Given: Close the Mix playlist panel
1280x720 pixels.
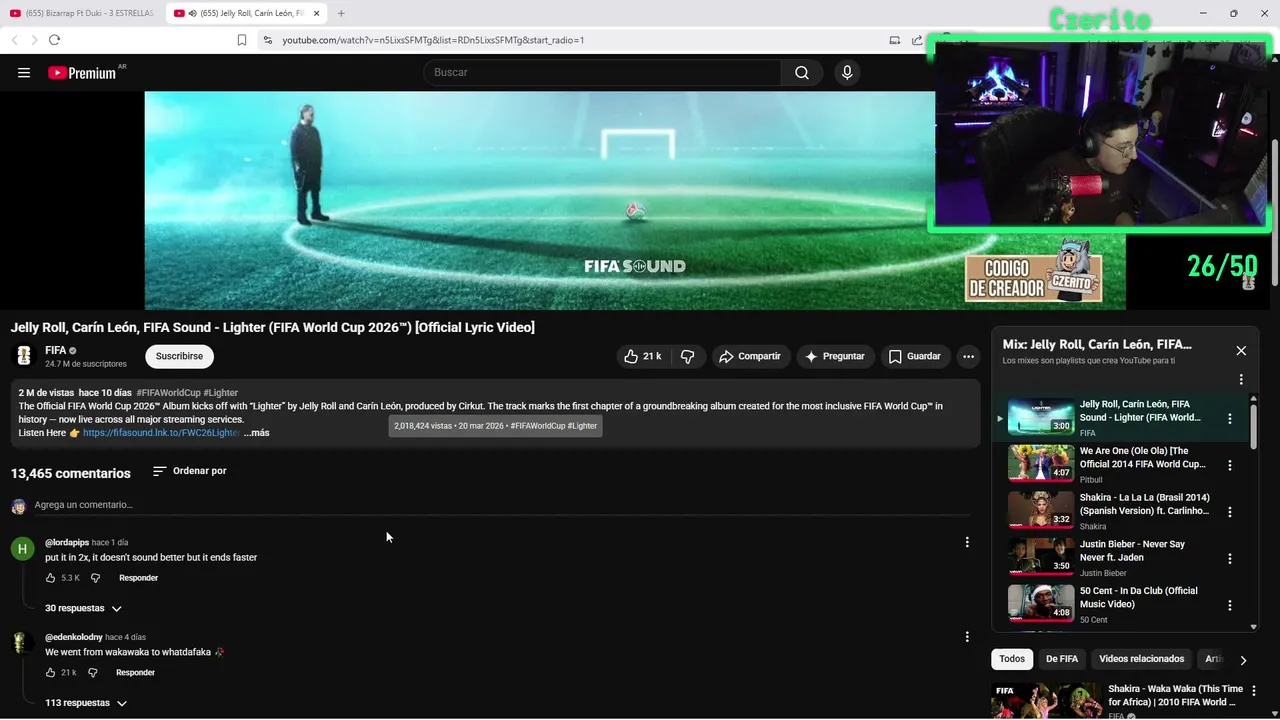Looking at the screenshot, I should [1241, 351].
